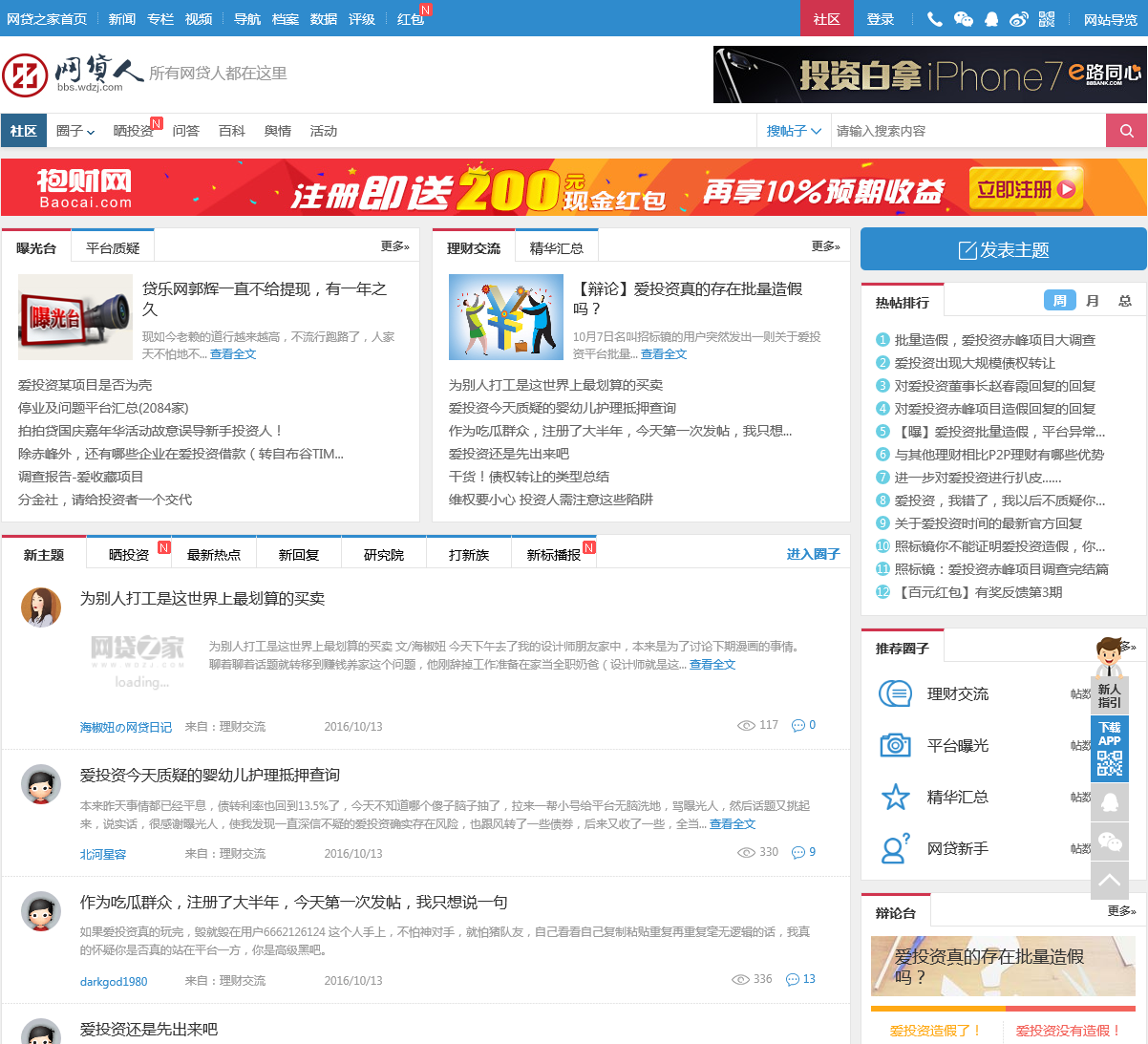
Task: Open the 网站导览 site navigation menu
Action: click(1110, 19)
